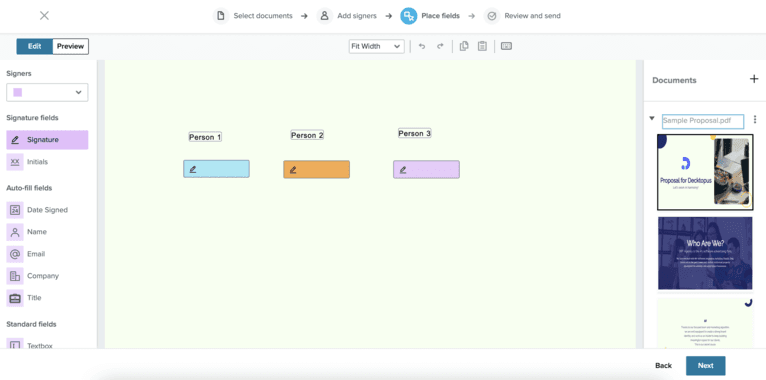Add a document with the plus icon
The image size is (766, 380).
click(x=754, y=79)
